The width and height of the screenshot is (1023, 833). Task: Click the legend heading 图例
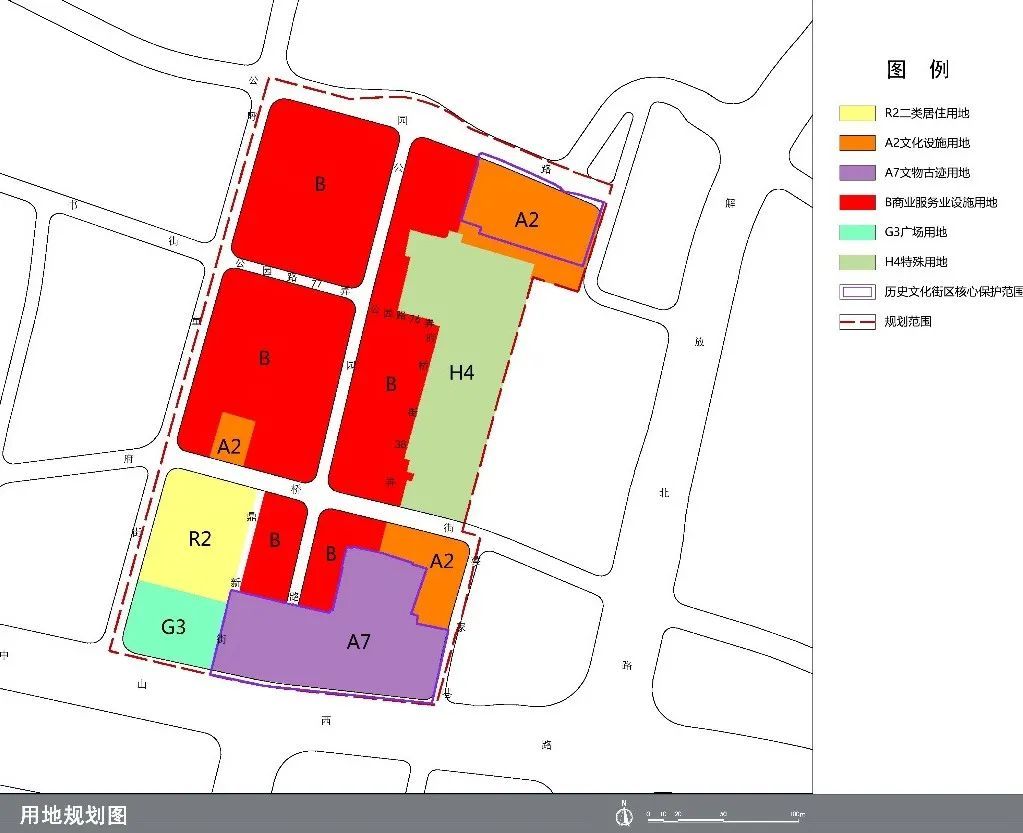tap(917, 69)
